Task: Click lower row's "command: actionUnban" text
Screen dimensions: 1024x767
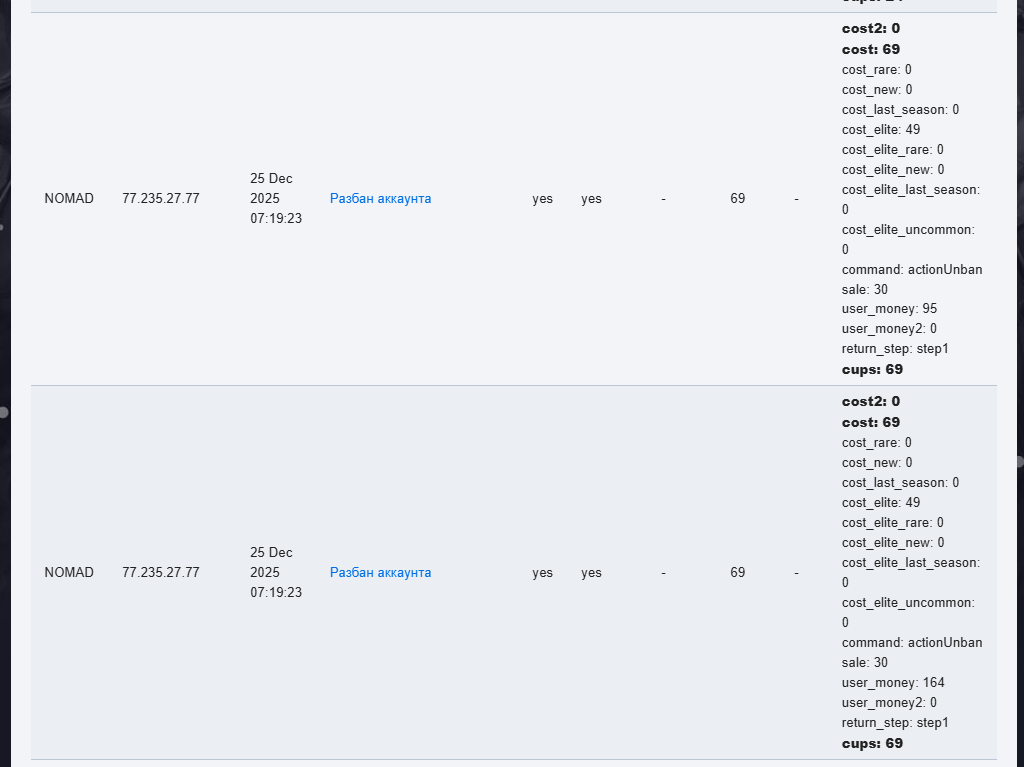Action: pos(912,643)
